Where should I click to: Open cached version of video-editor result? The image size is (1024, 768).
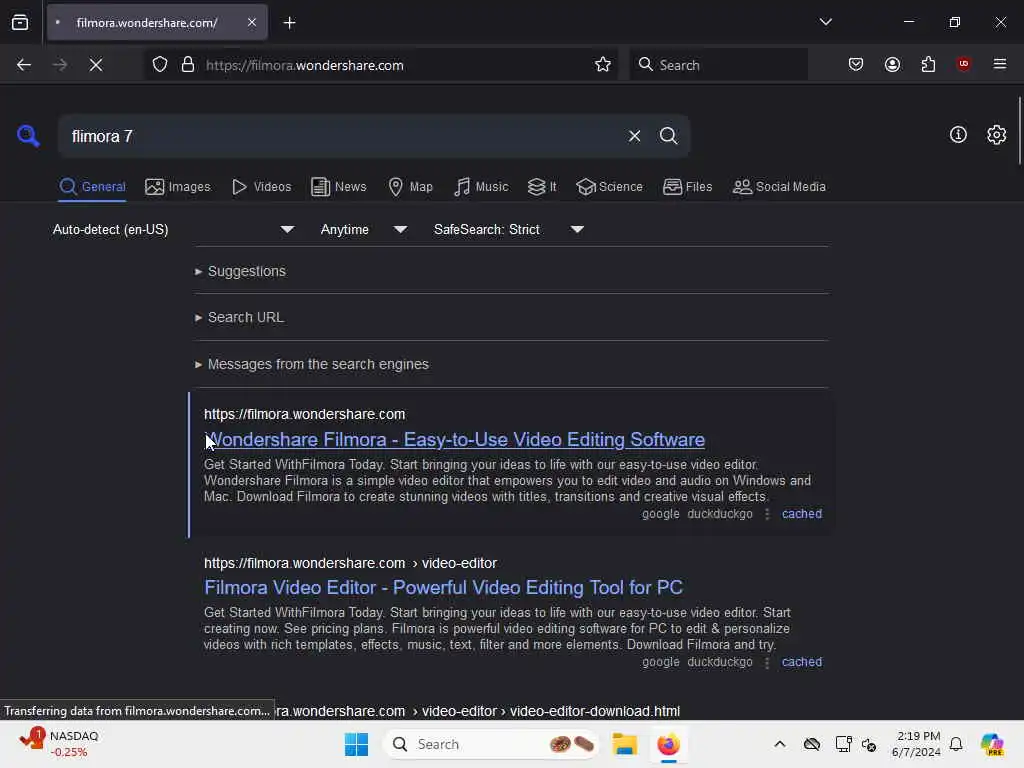[x=802, y=662]
